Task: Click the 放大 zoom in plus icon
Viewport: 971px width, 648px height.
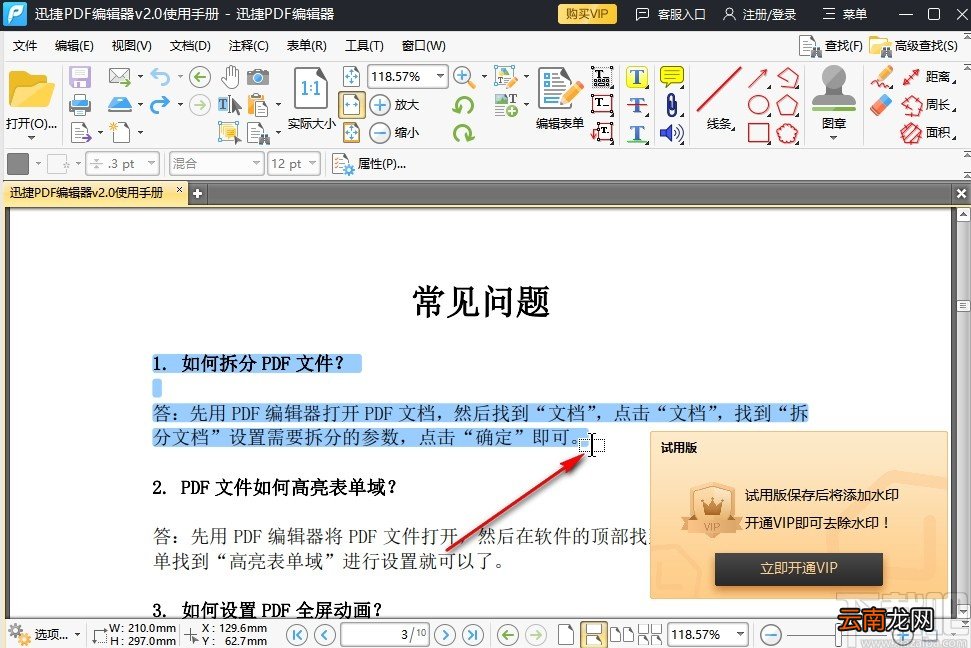Action: pyautogui.click(x=380, y=105)
